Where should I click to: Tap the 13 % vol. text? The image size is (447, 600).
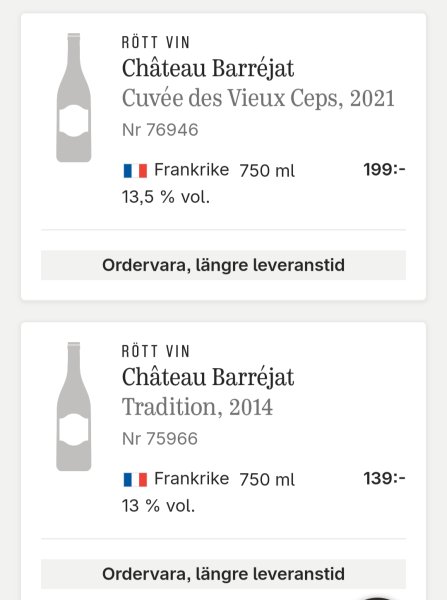(158, 506)
